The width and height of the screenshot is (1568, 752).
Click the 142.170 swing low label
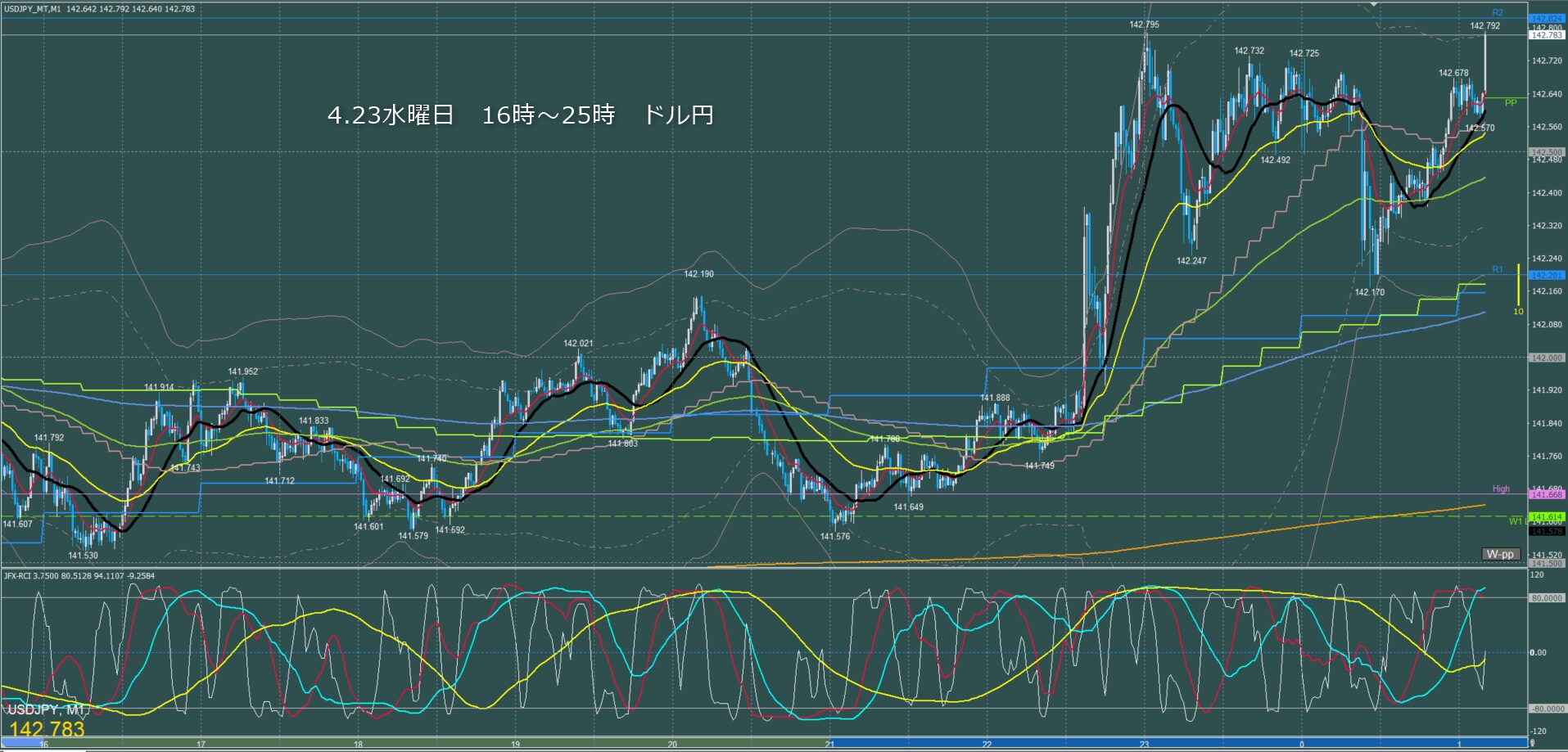(x=1369, y=292)
